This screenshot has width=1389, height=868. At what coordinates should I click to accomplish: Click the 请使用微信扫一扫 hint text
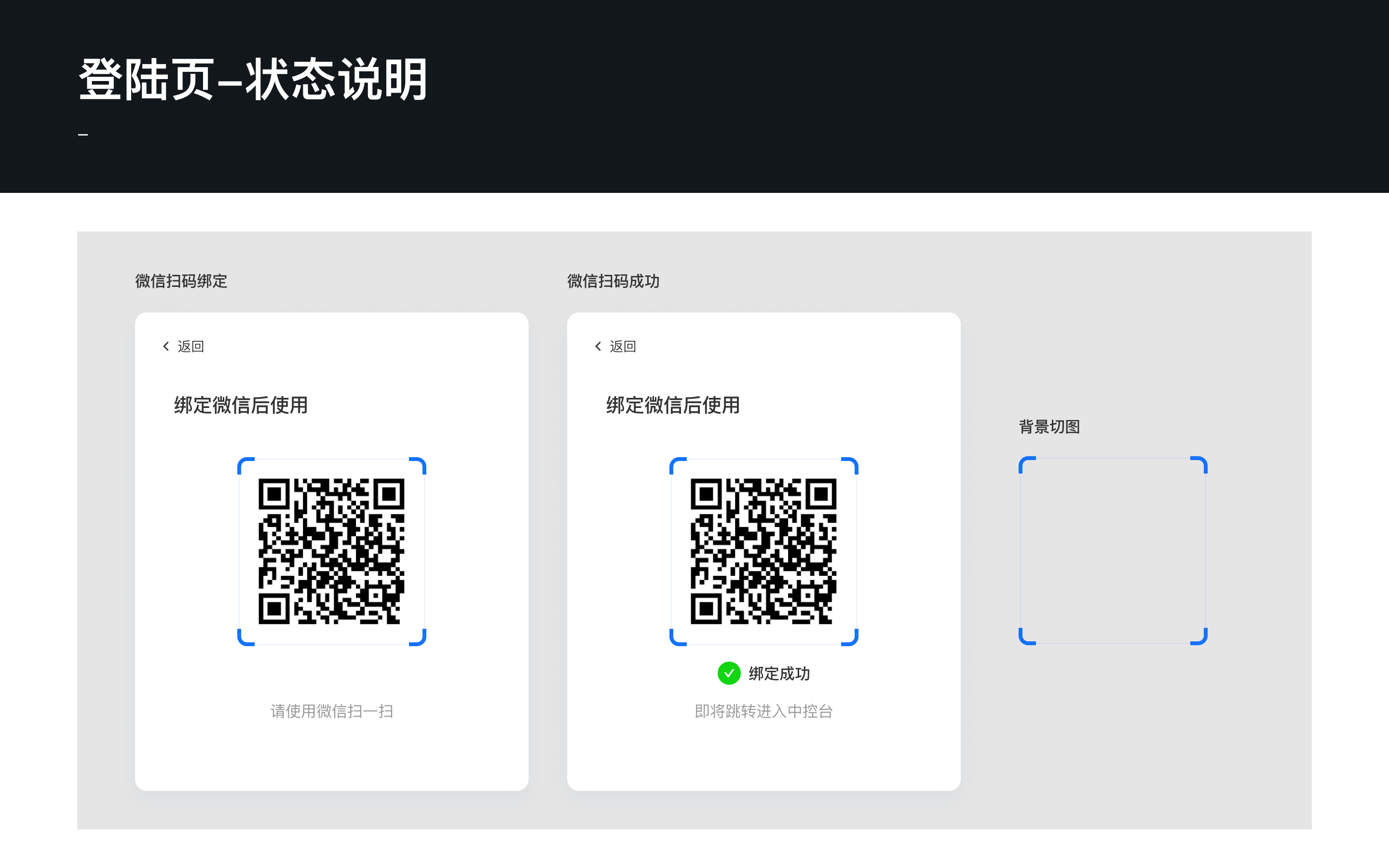pos(332,711)
